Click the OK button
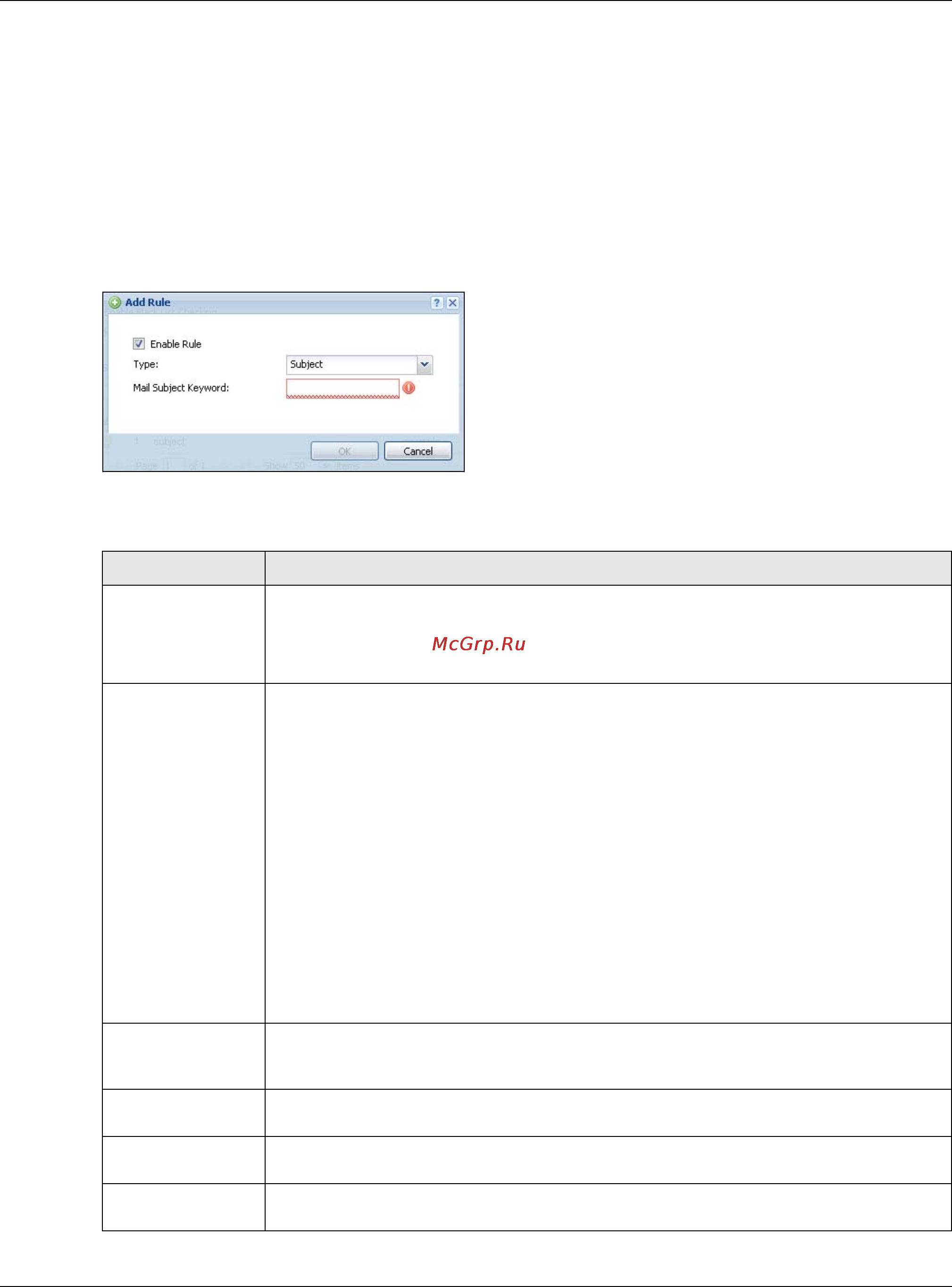 point(344,451)
